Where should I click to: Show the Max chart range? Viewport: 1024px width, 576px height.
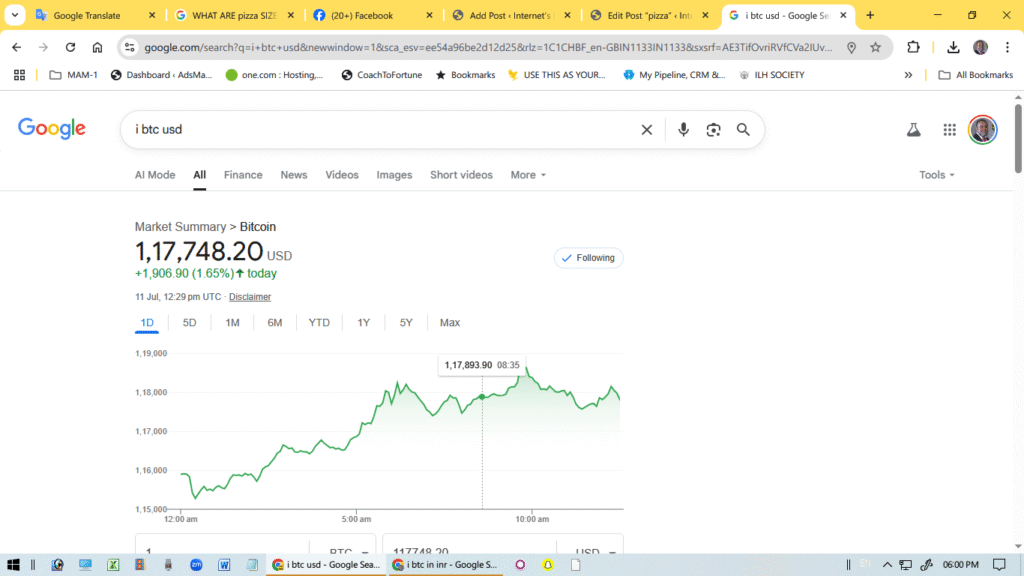450,323
